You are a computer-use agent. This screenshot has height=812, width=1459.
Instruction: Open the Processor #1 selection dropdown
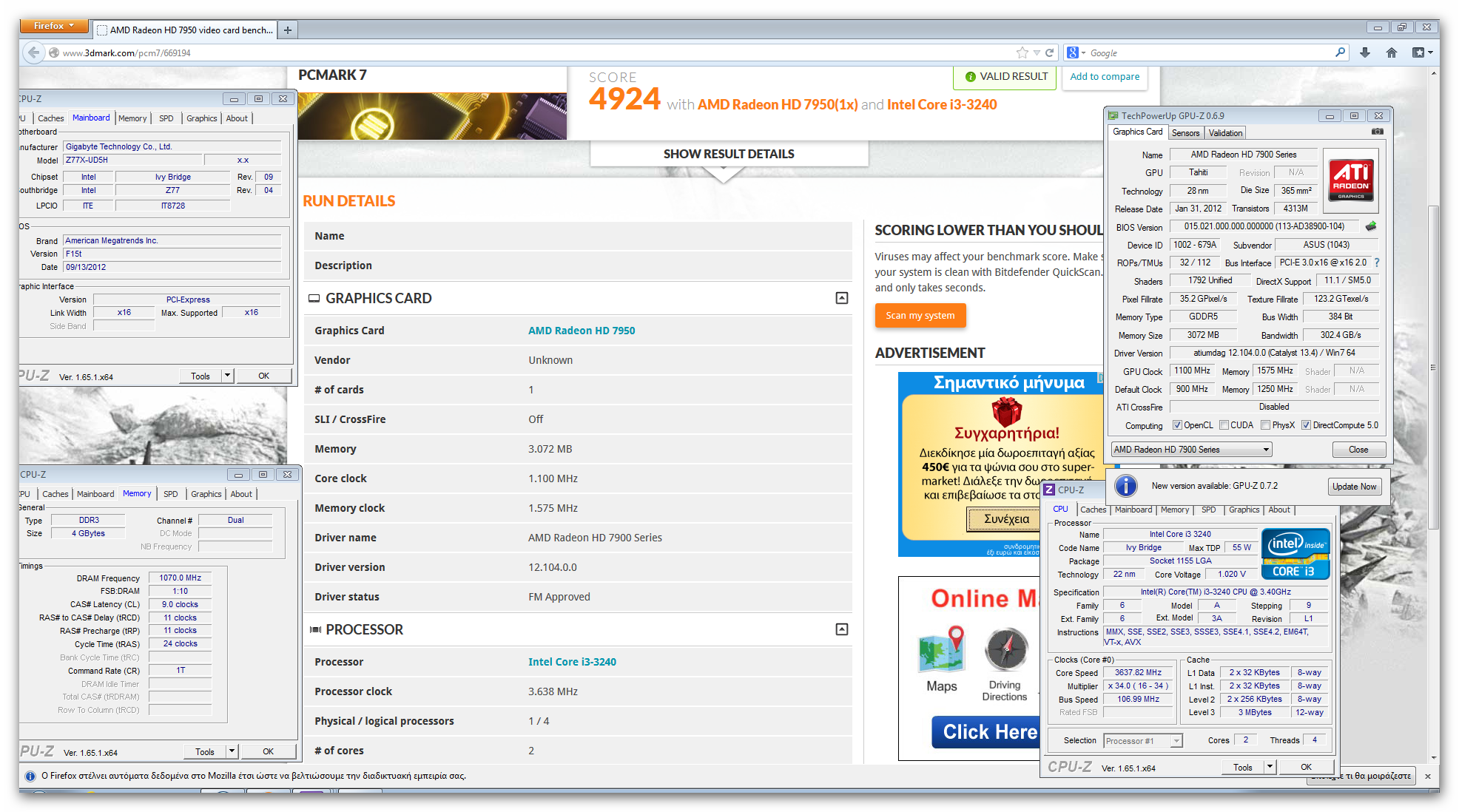coord(1143,741)
